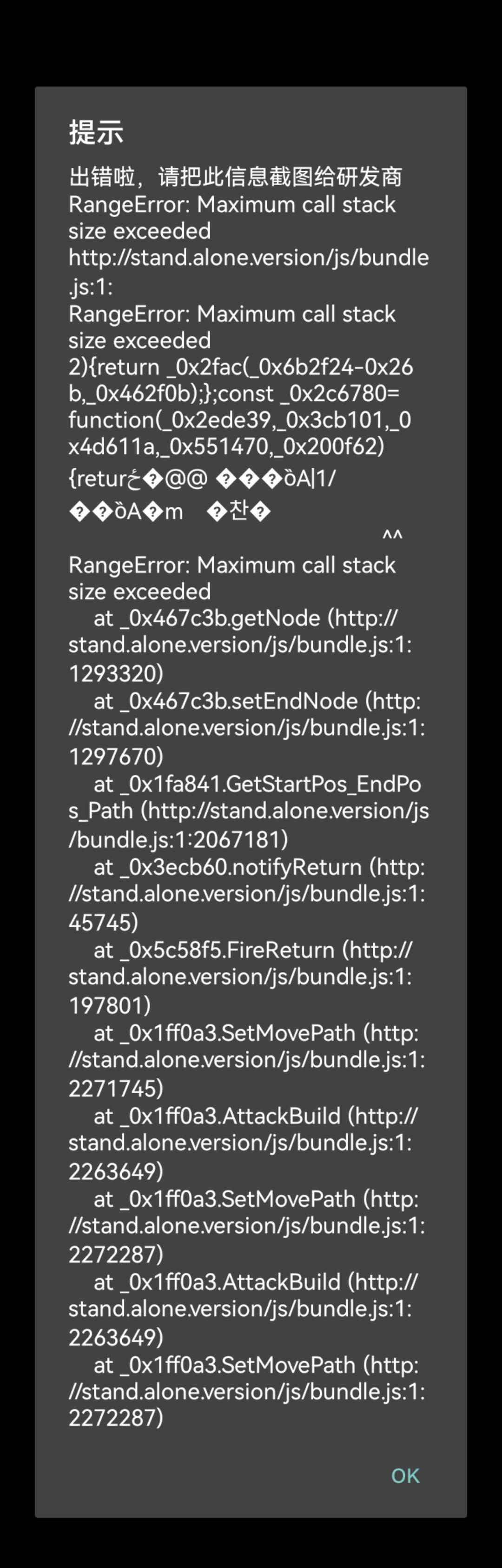502x1568 pixels.
Task: Tap the last SetMovePath frame at the bottom
Action: 246,1391
